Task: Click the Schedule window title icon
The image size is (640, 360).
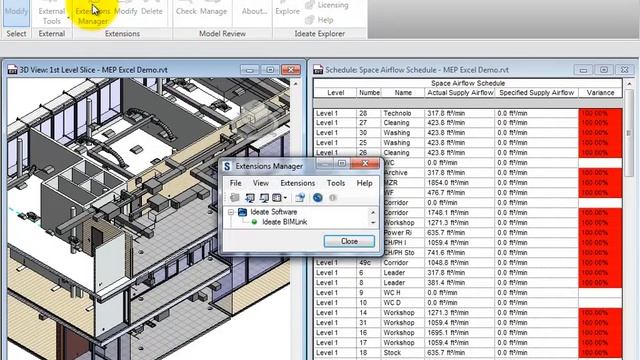Action: [318, 70]
